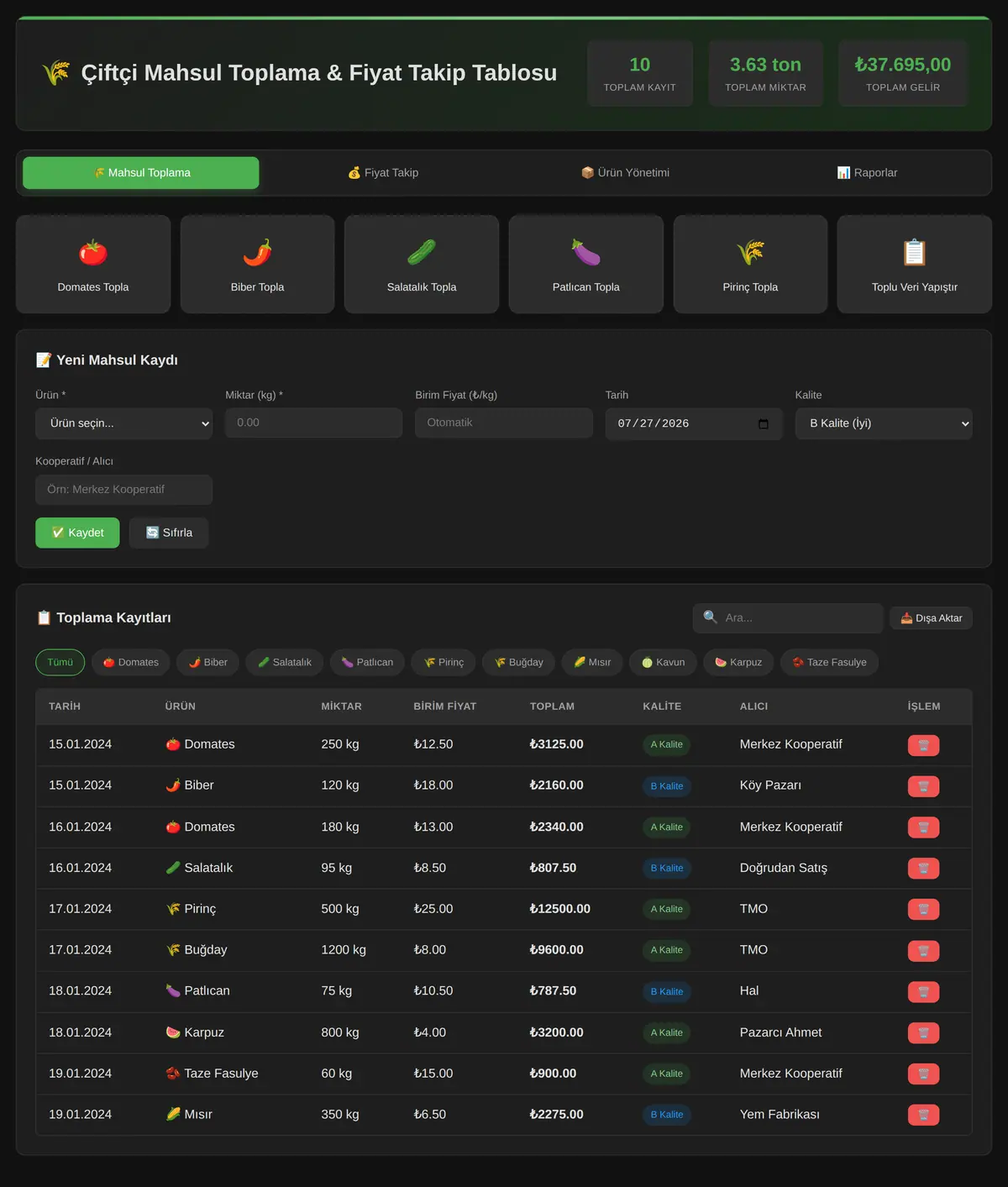Viewport: 1008px width, 1187px height.
Task: Apply the Taze Fasulye filter chip
Action: point(830,662)
